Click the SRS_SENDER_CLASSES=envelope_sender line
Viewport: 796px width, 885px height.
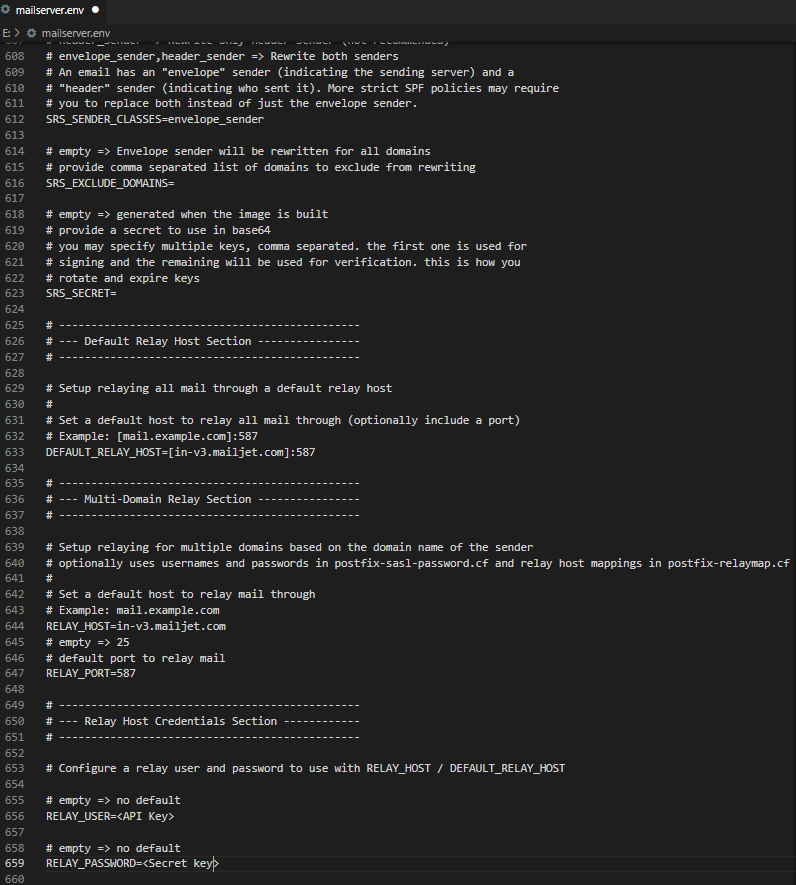(154, 119)
